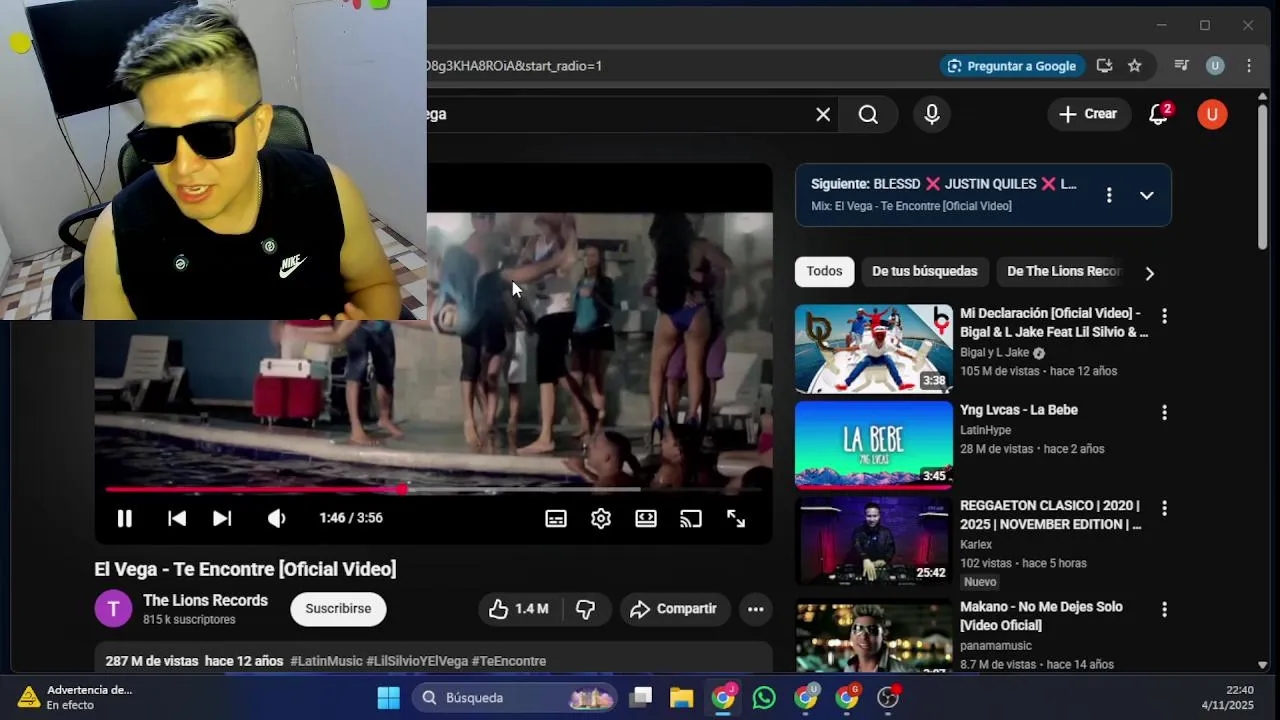This screenshot has width=1280, height=720.
Task: Click the browser URL address text
Action: pos(514,66)
